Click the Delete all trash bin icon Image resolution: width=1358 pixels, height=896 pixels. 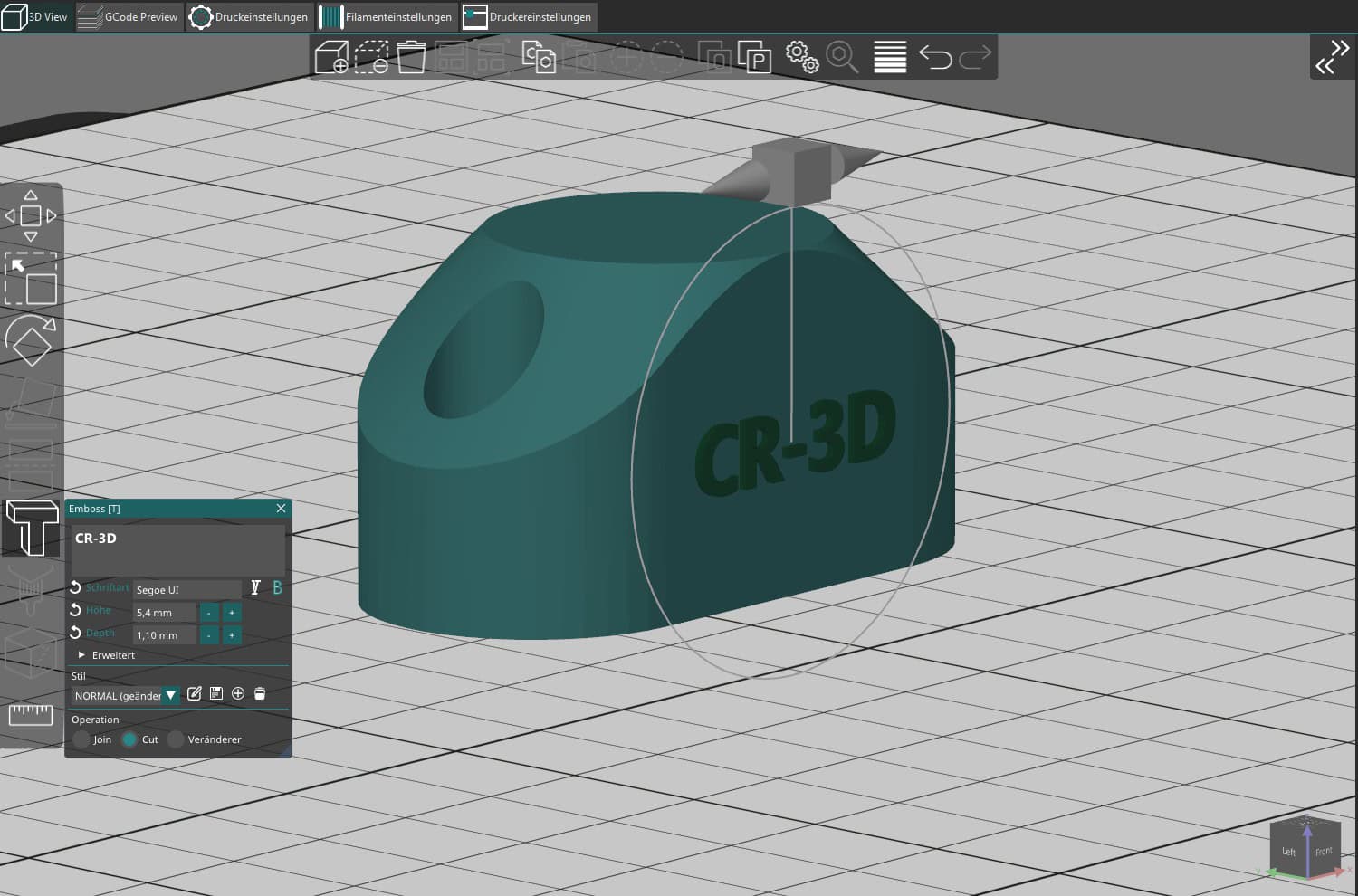[411, 57]
